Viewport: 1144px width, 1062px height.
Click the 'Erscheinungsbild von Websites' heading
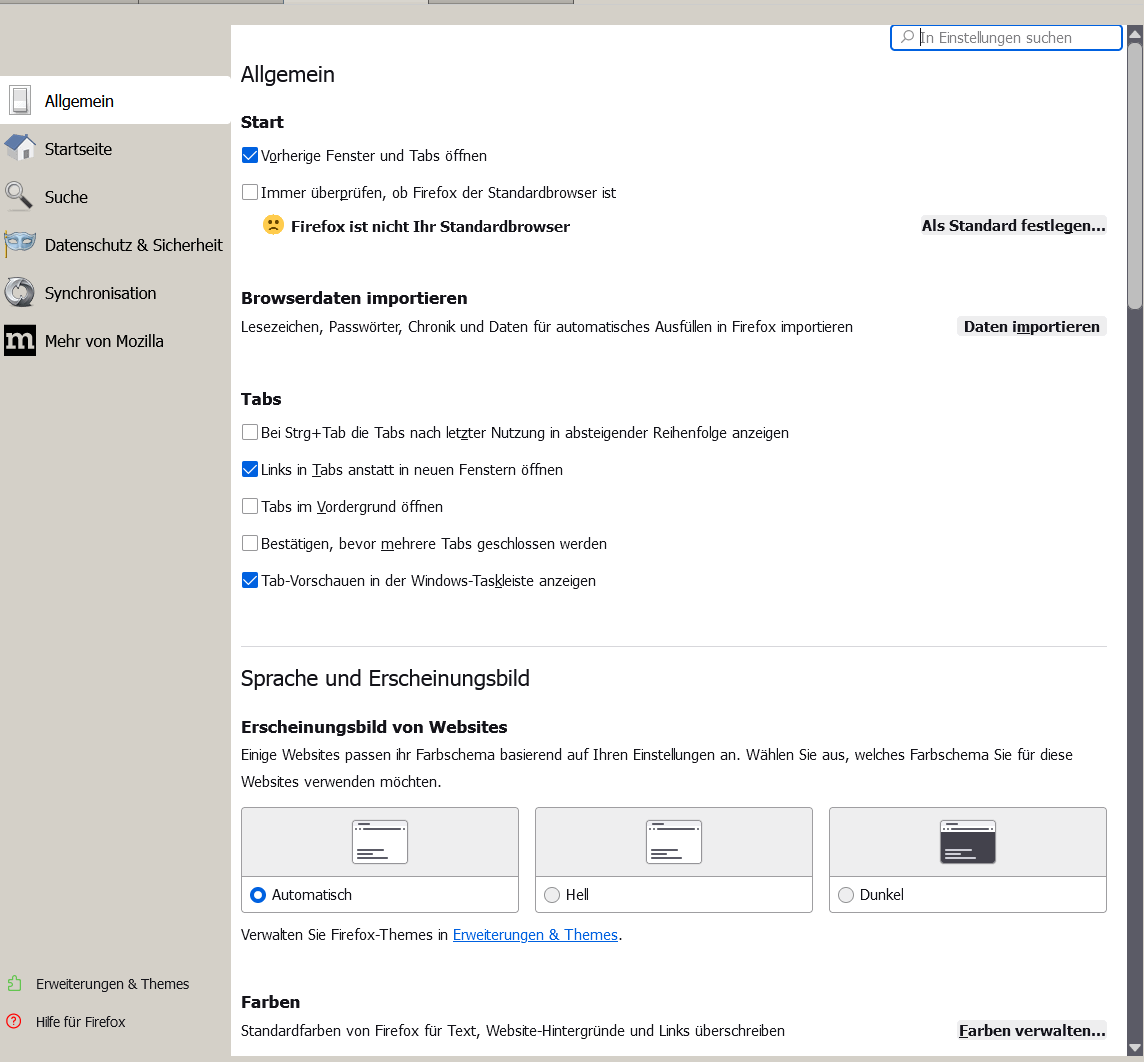point(374,726)
